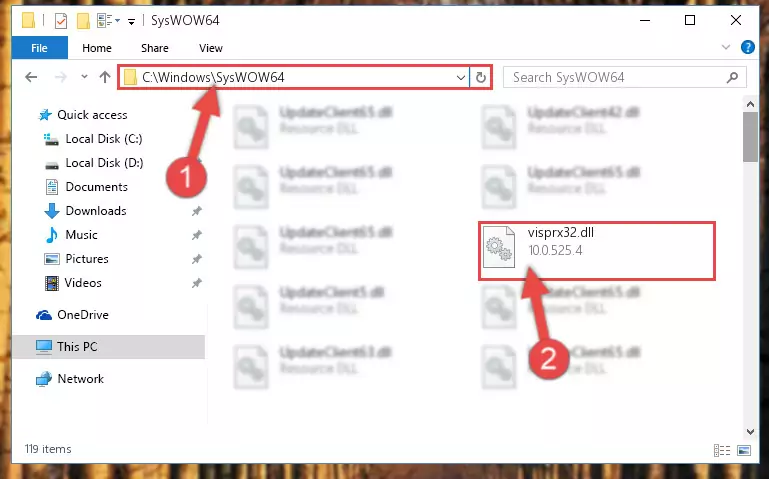Open the address bar history dropdown
The image size is (769, 479).
click(x=461, y=77)
